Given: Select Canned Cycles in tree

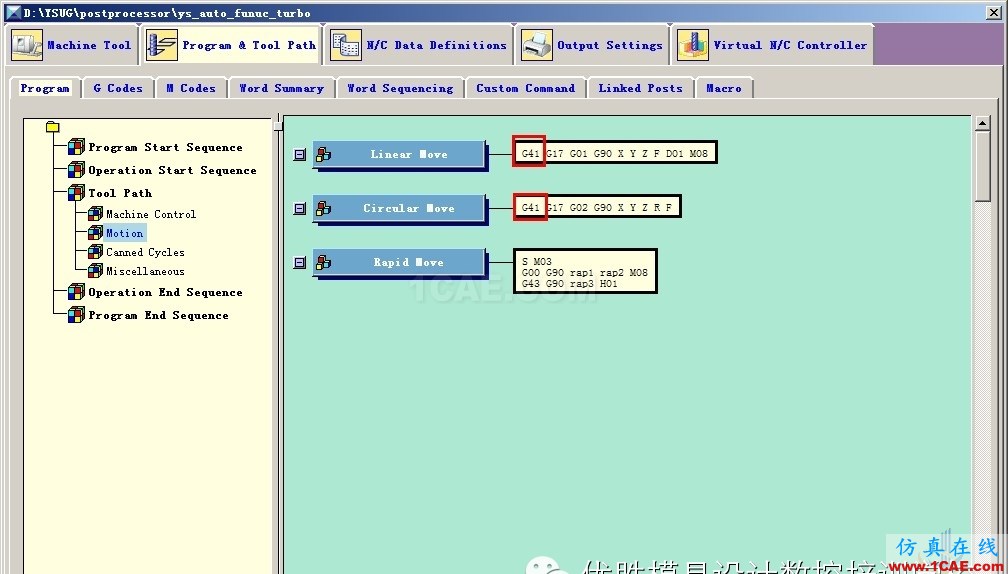Looking at the screenshot, I should [x=145, y=252].
